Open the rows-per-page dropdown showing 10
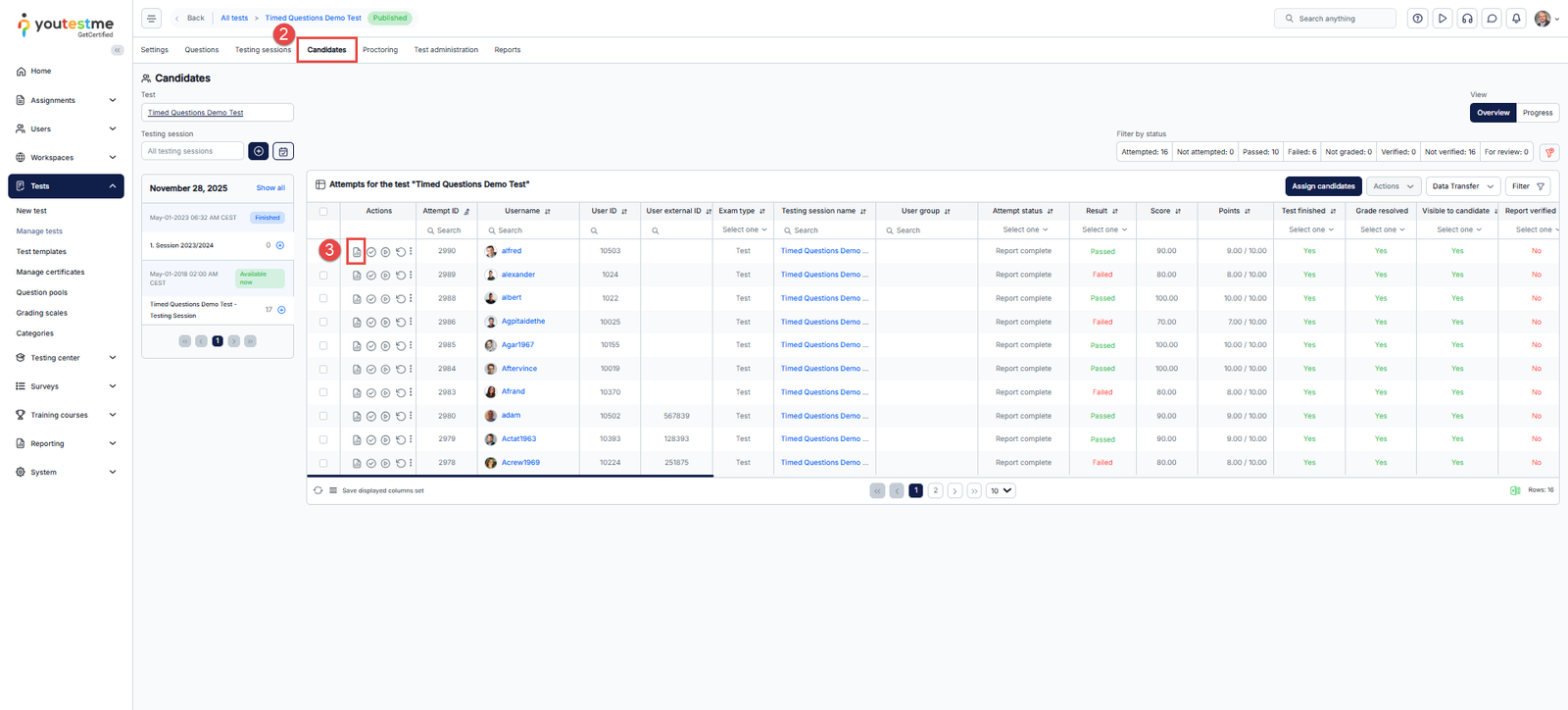The image size is (1568, 710). (1001, 490)
